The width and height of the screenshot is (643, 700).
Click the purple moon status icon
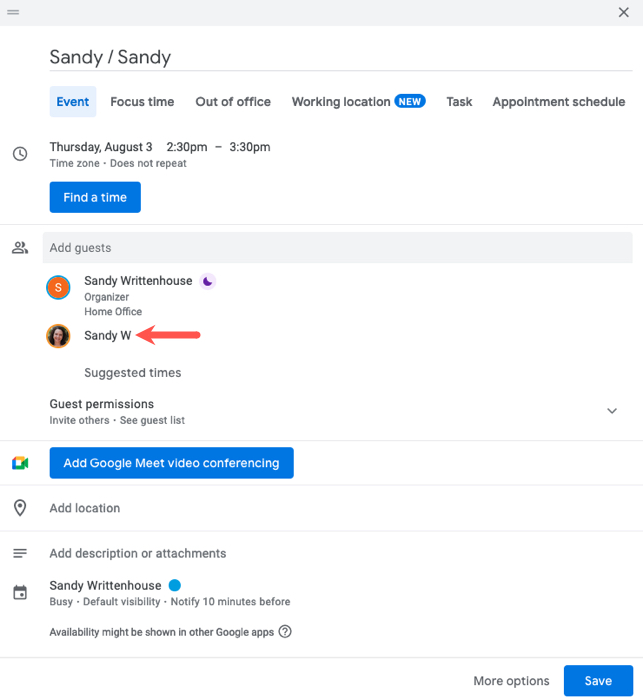[207, 281]
